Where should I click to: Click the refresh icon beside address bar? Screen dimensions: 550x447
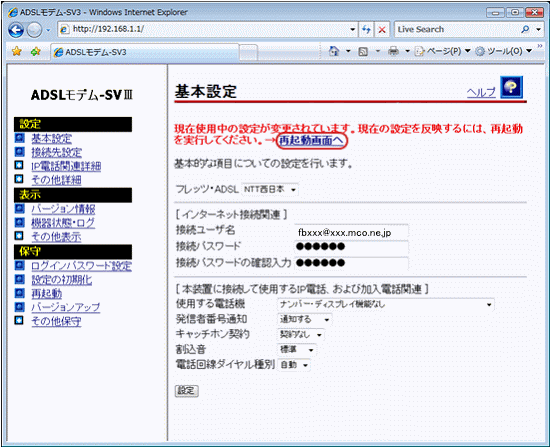tap(366, 29)
